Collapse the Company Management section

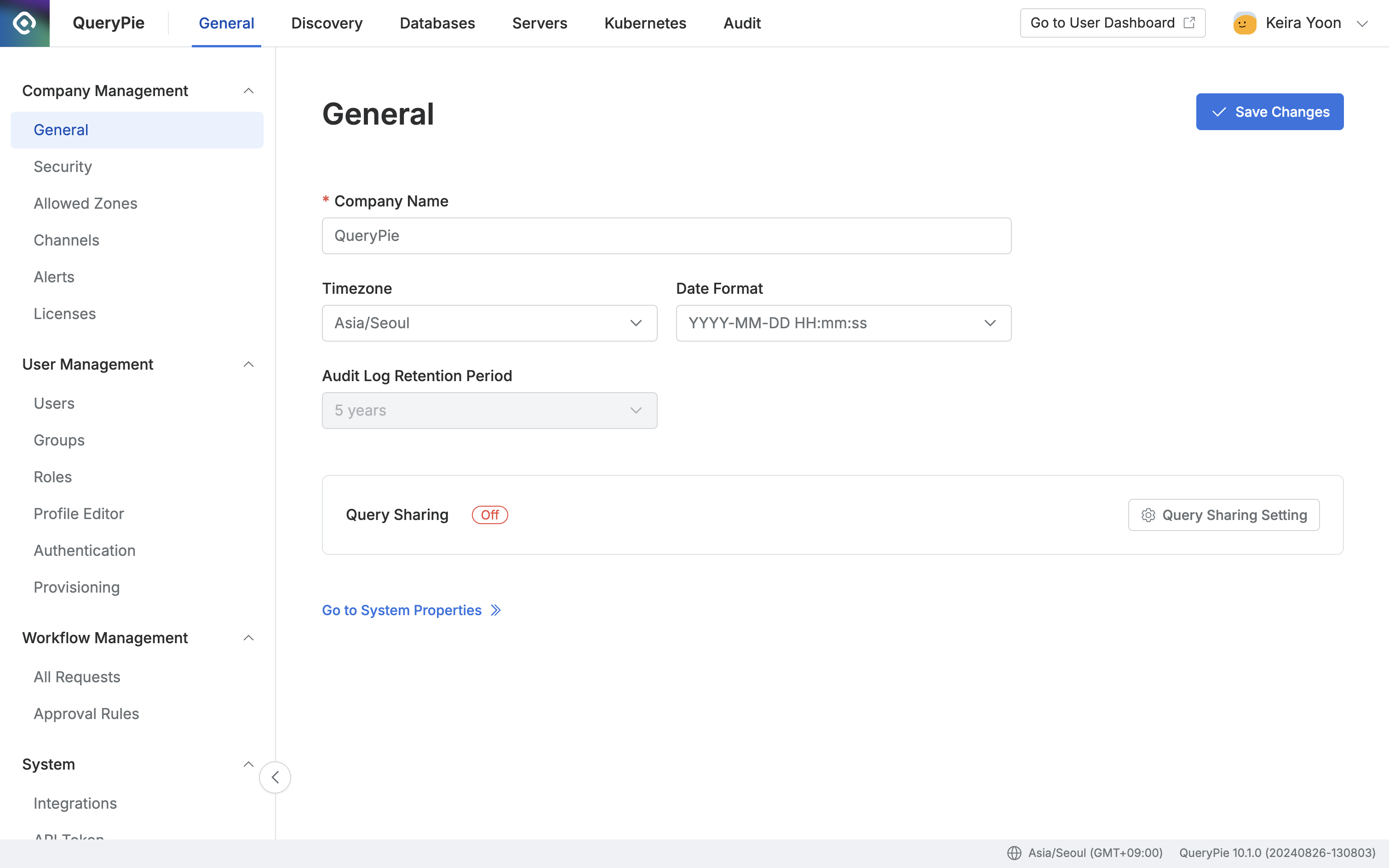click(x=248, y=91)
